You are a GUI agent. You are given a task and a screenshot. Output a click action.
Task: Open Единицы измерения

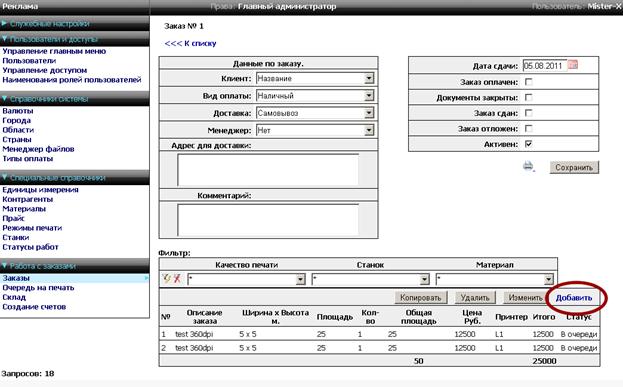pyautogui.click(x=40, y=190)
